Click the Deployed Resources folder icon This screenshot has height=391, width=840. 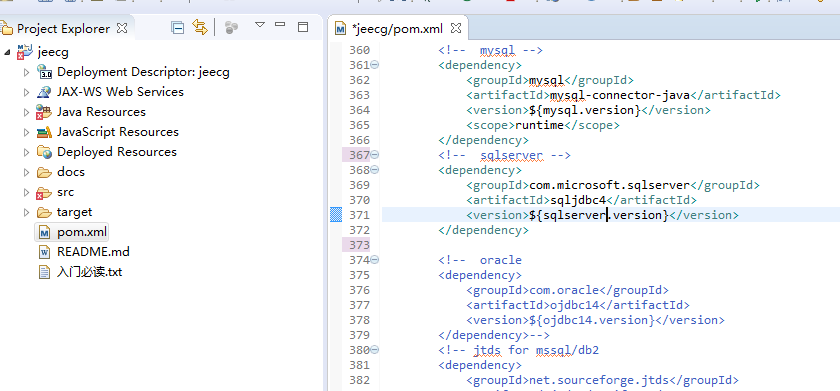coord(44,152)
